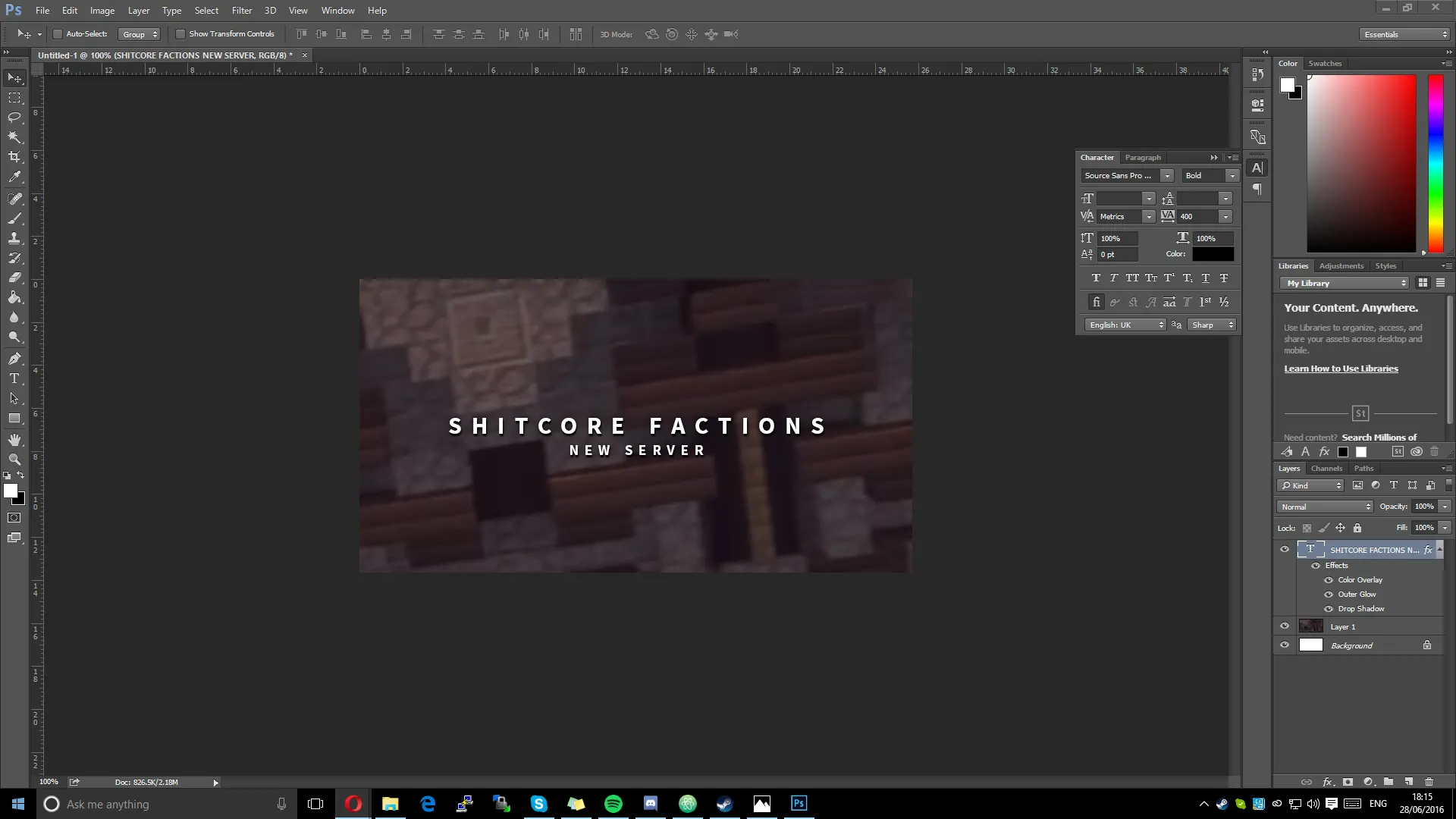1456x819 pixels.
Task: Select the Crop tool
Action: coord(14,157)
